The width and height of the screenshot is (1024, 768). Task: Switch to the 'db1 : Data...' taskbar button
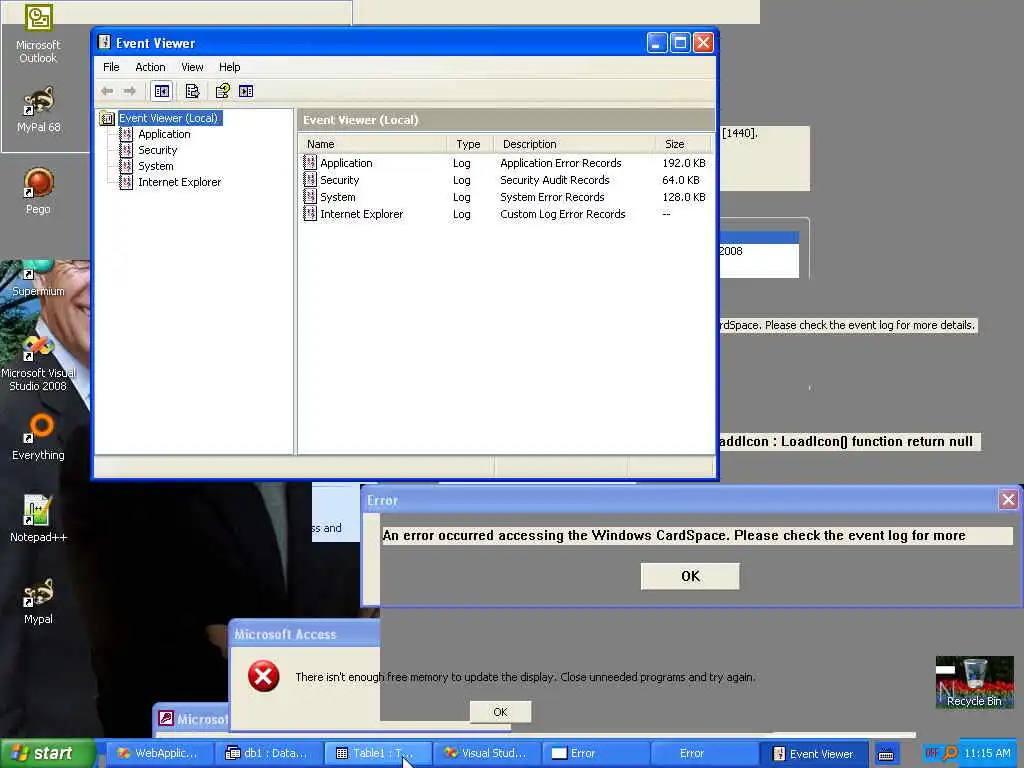tap(269, 754)
